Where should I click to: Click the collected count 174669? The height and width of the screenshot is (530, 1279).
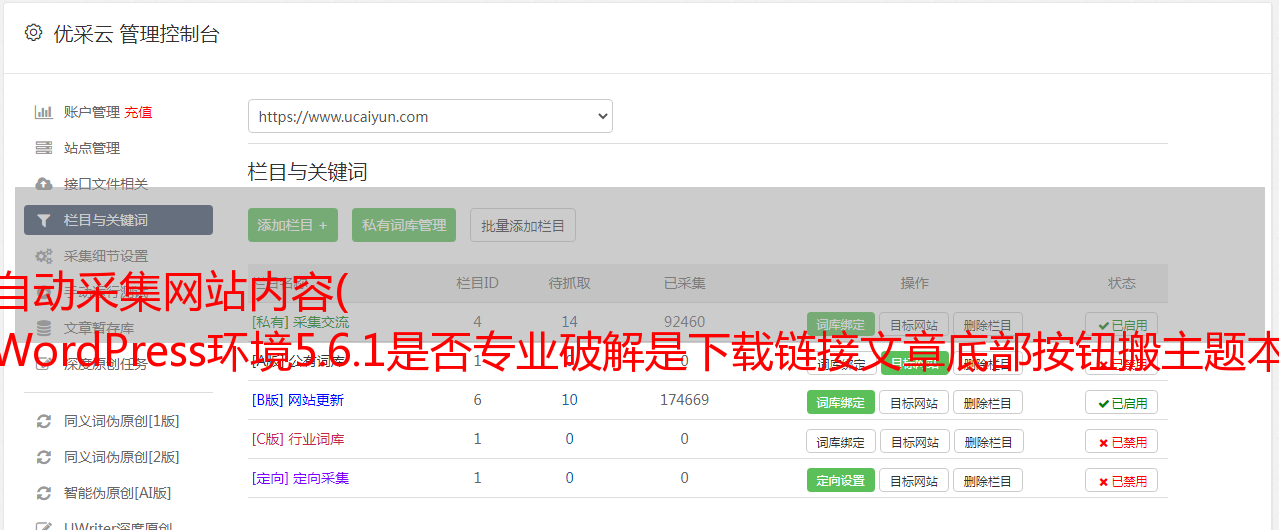click(x=684, y=400)
